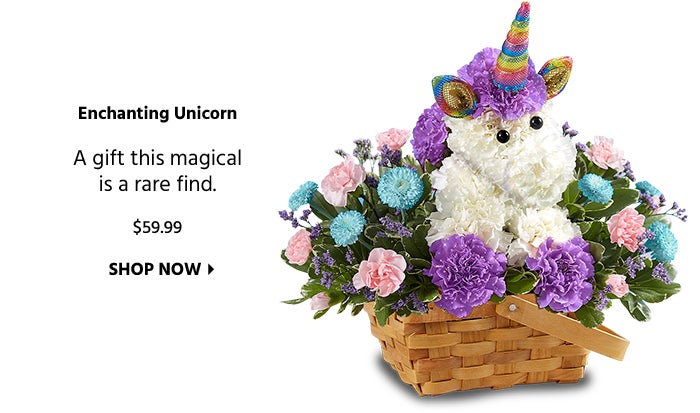
Task: Click the purple carnation at basket front right
Action: [562, 273]
